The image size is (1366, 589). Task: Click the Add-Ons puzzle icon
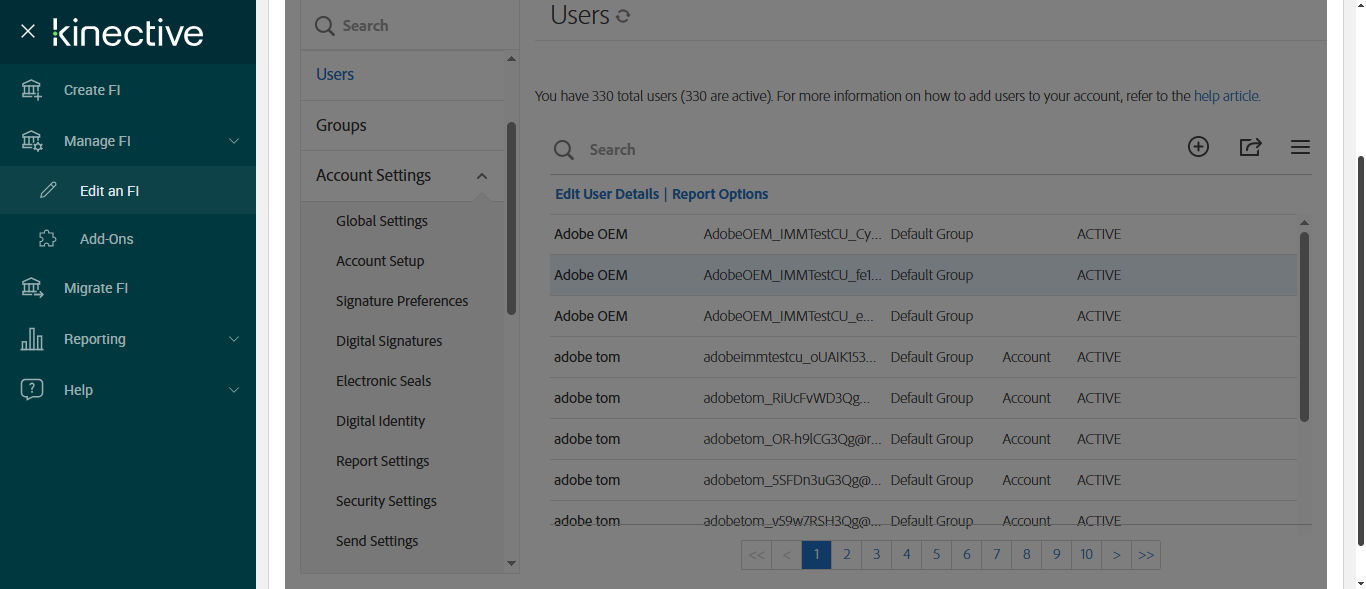tap(48, 239)
